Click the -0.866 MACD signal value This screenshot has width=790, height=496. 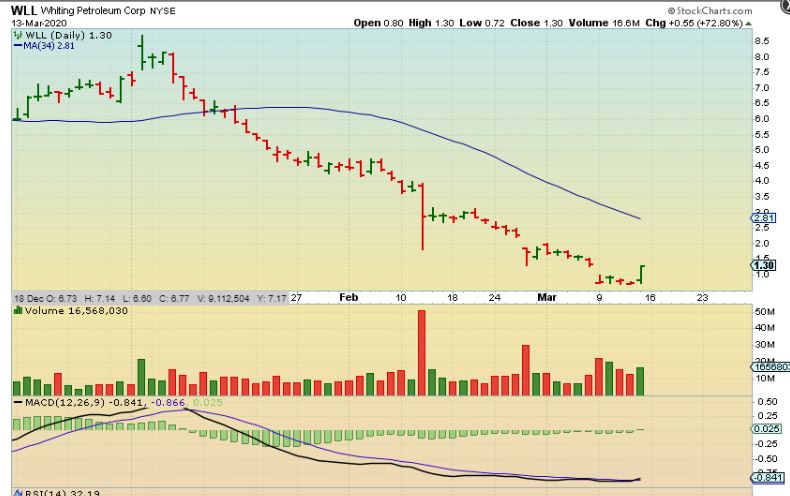168,402
